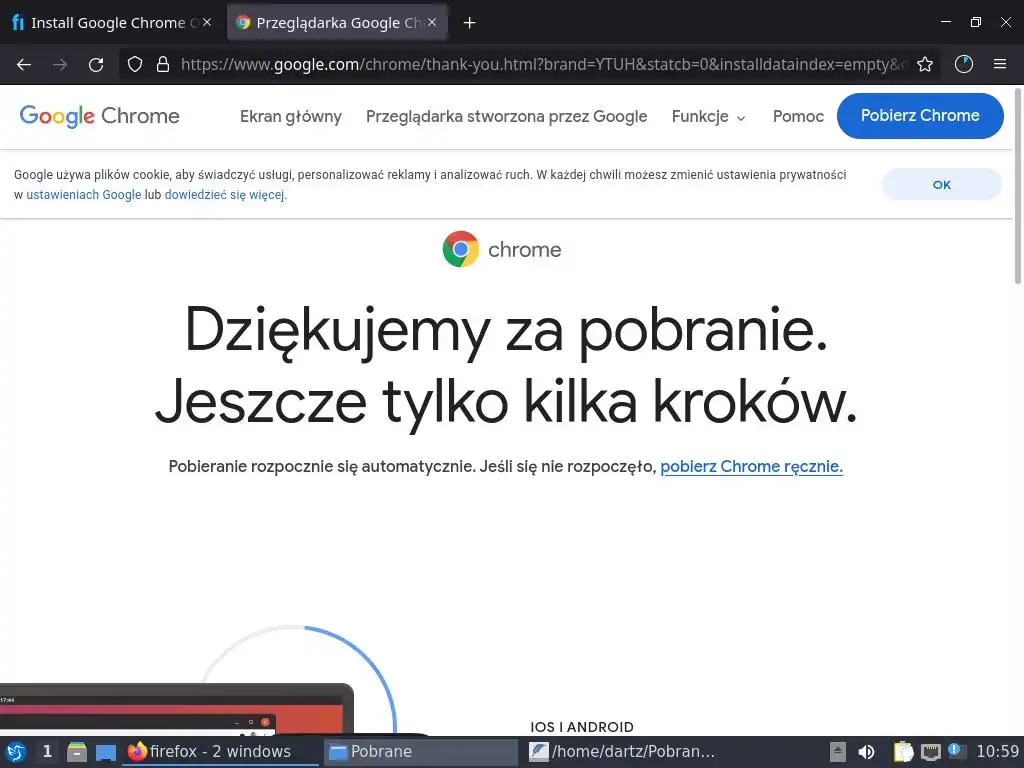The height and width of the screenshot is (768, 1024).
Task: Open the Firefox downloads progress indicator
Action: 964,64
